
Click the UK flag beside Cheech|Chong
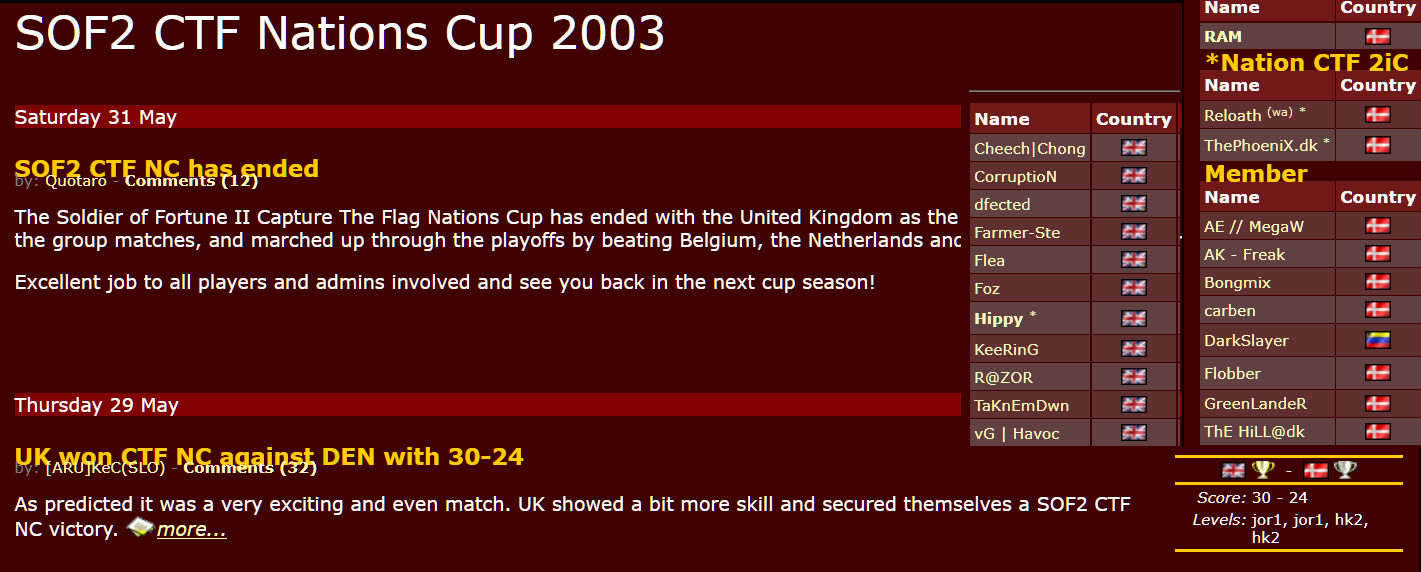pos(1133,148)
